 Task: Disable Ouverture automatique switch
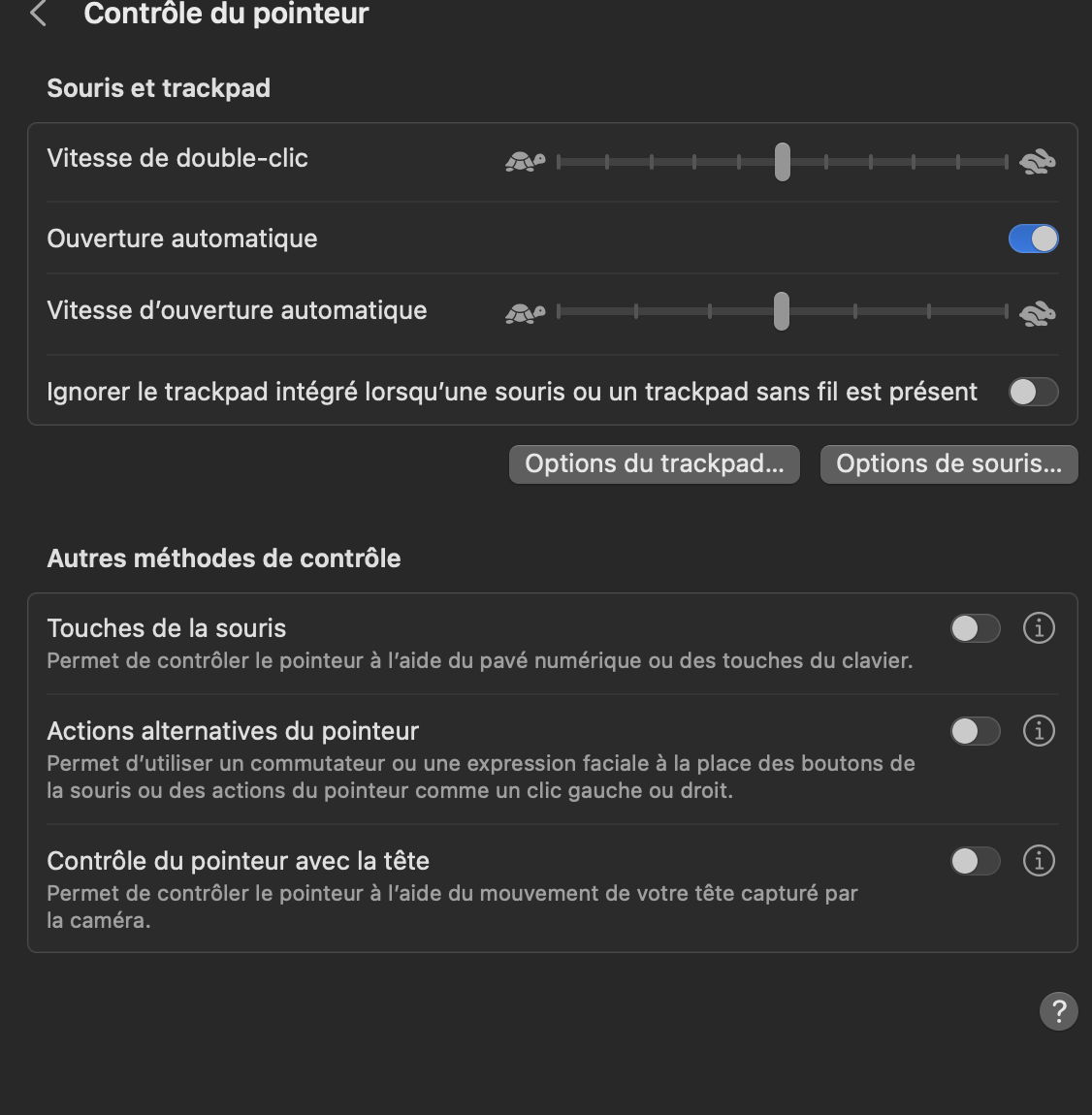pos(1033,239)
